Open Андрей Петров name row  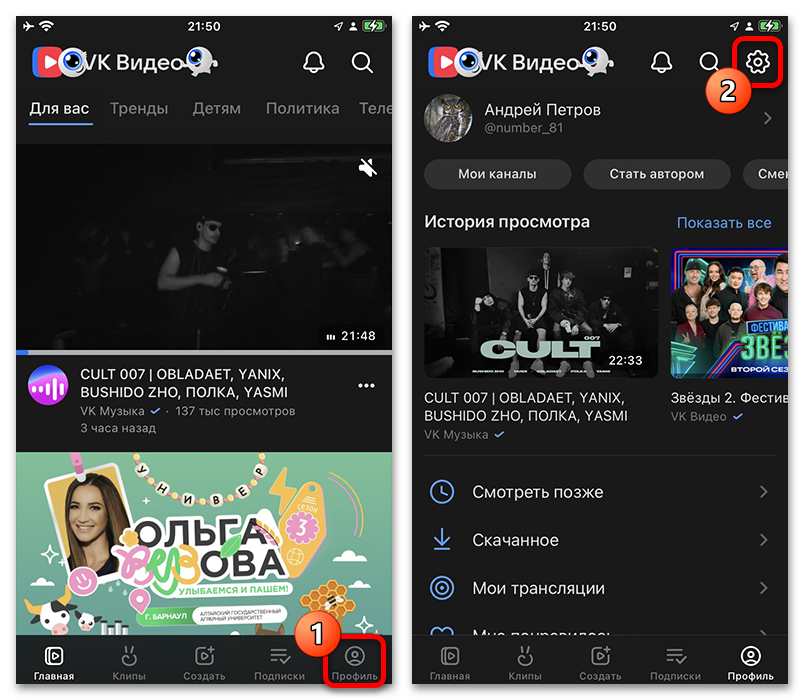tap(599, 118)
